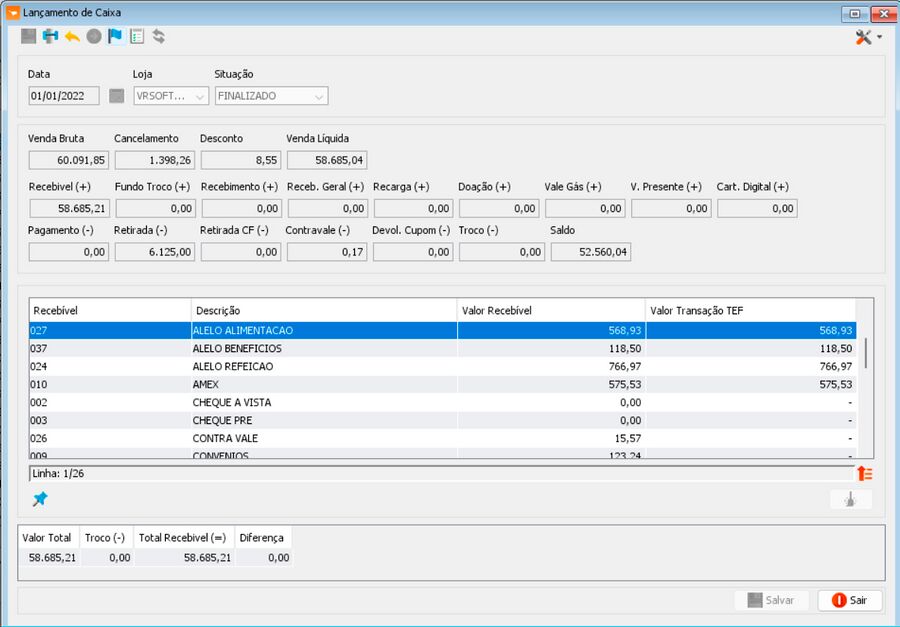
Task: Expand the tools menu arrow next to wrench
Action: pyautogui.click(x=880, y=37)
